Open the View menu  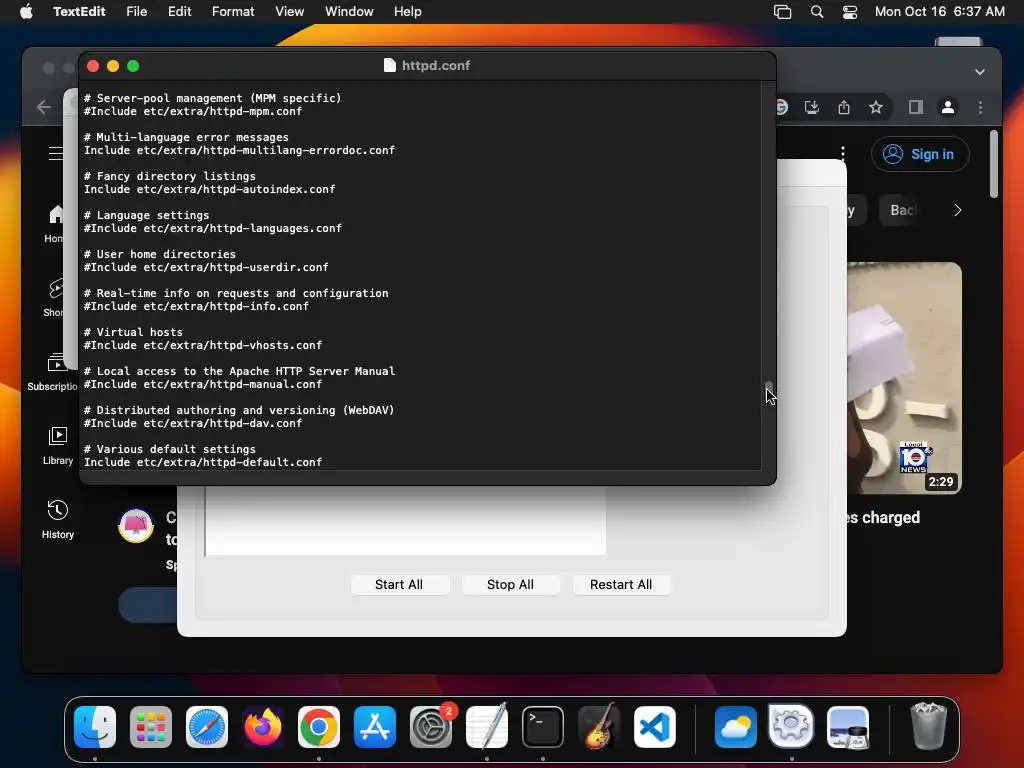tap(289, 11)
